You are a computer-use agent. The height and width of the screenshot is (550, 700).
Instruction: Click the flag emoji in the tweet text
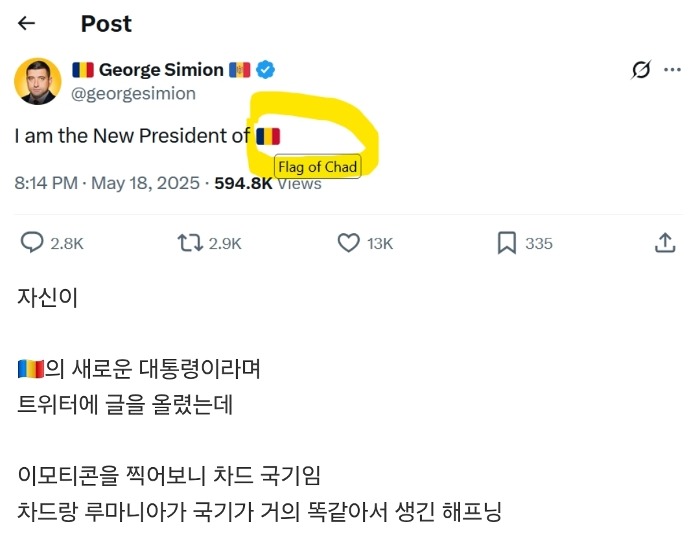(268, 136)
